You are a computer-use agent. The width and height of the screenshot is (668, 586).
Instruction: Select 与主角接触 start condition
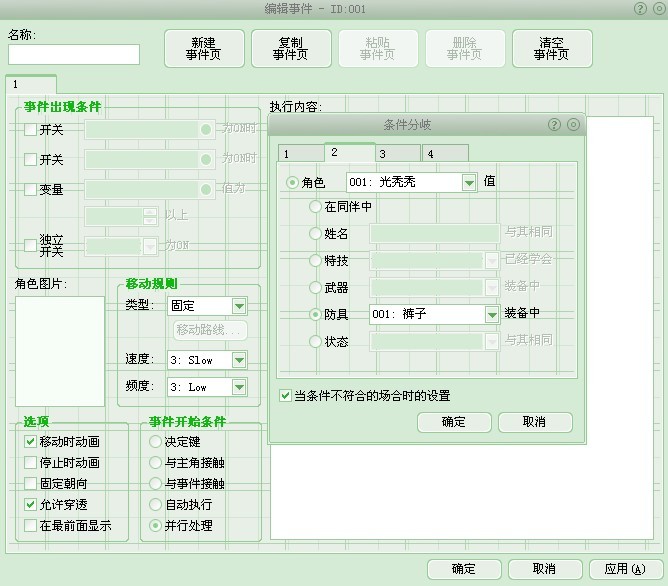point(155,462)
